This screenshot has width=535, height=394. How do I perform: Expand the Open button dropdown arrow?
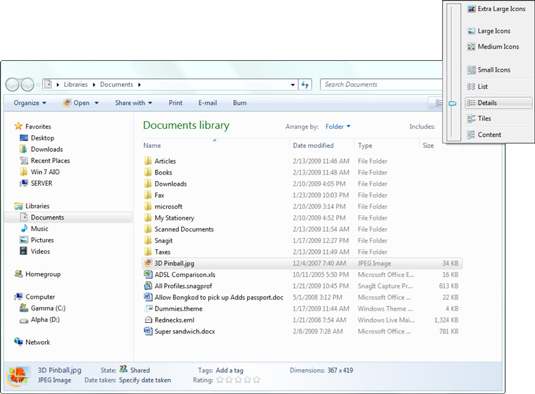tap(97, 103)
